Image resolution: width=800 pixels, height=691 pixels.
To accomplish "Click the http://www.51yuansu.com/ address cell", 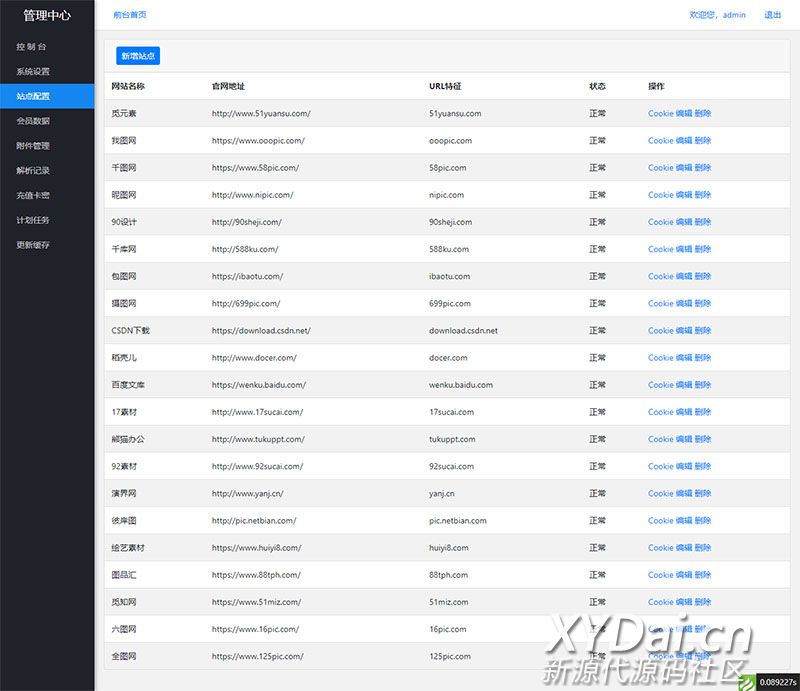I will click(261, 113).
